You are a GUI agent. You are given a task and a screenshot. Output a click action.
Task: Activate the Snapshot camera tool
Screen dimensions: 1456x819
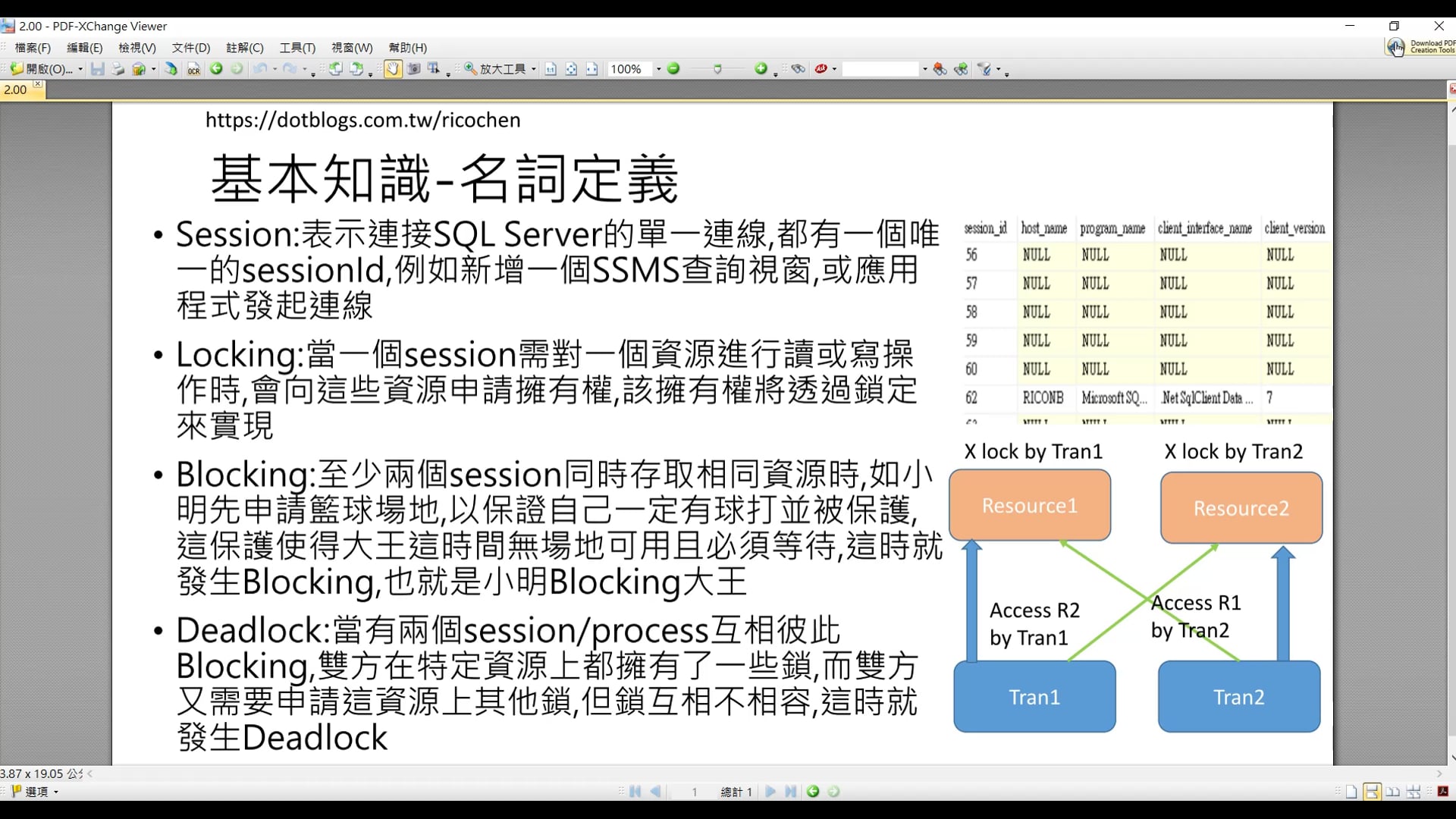[x=413, y=69]
